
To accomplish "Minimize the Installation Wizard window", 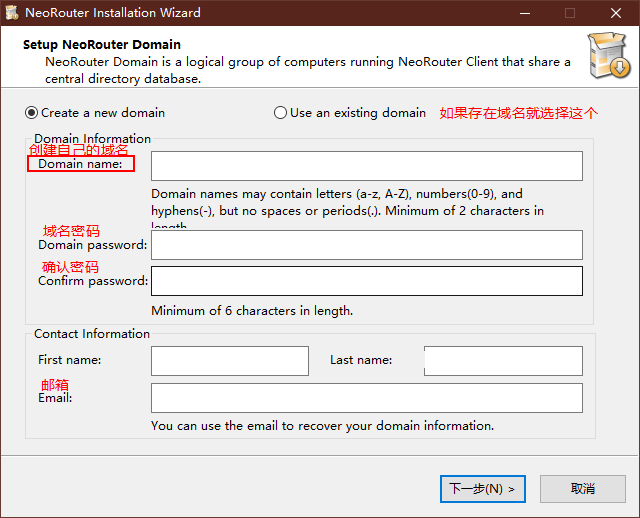I will [525, 13].
